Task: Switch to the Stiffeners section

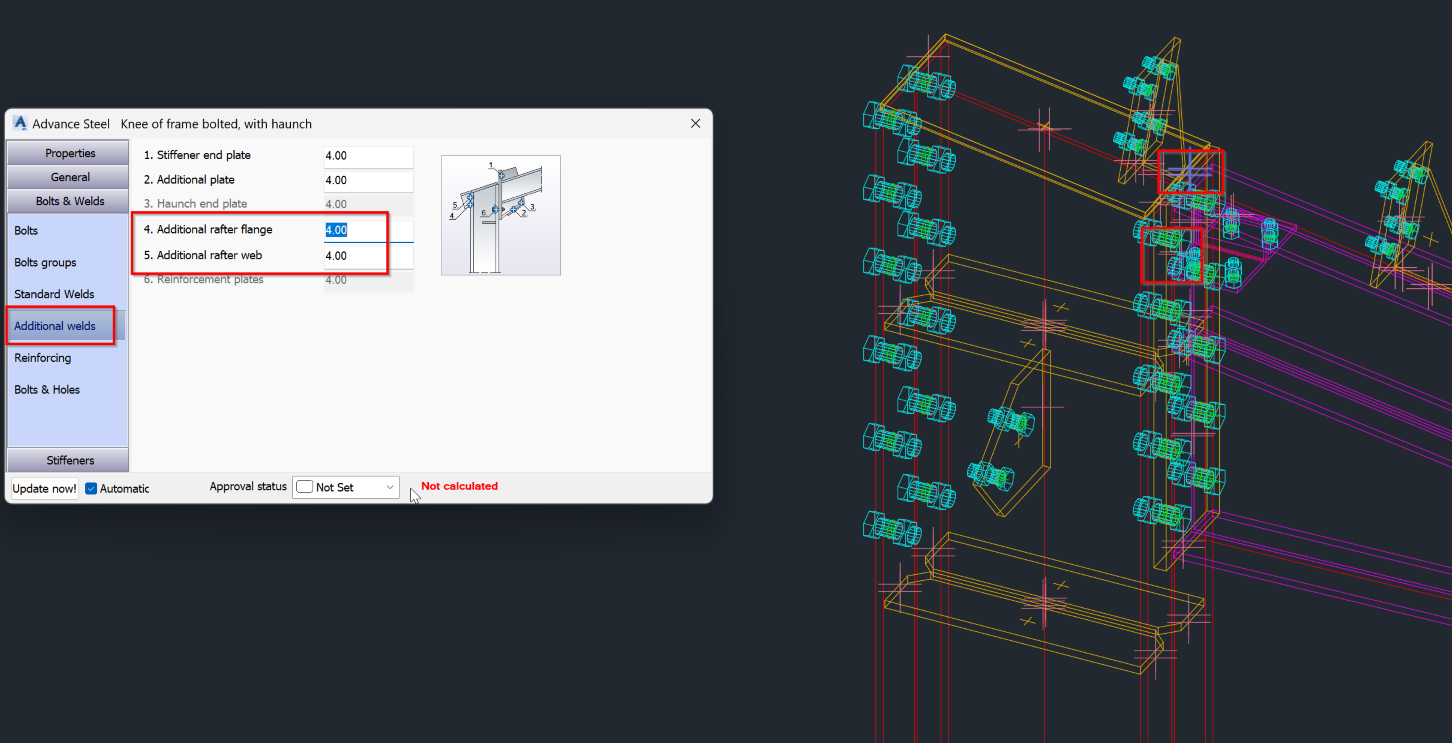Action: 67,459
